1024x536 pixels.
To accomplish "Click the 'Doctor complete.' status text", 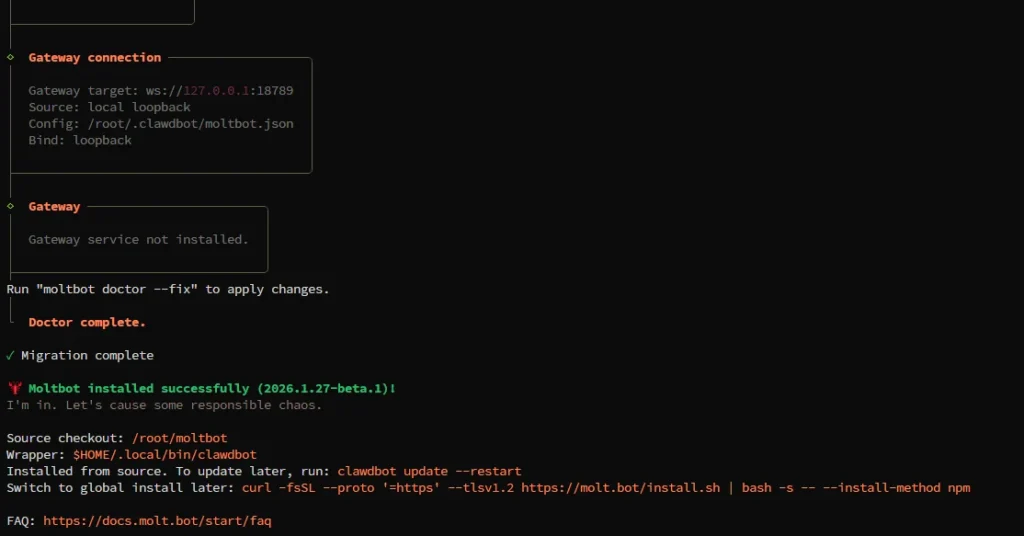I will pyautogui.click(x=87, y=322).
